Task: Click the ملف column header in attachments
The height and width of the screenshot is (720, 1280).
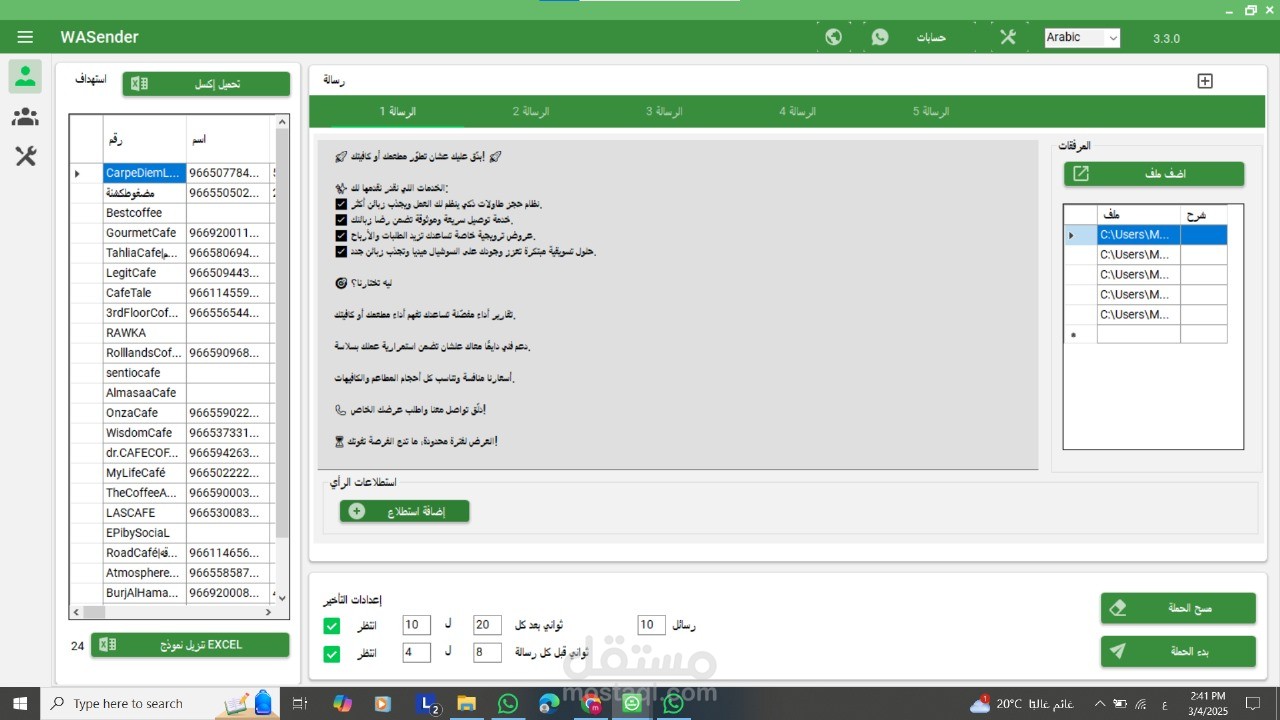Action: point(1138,215)
